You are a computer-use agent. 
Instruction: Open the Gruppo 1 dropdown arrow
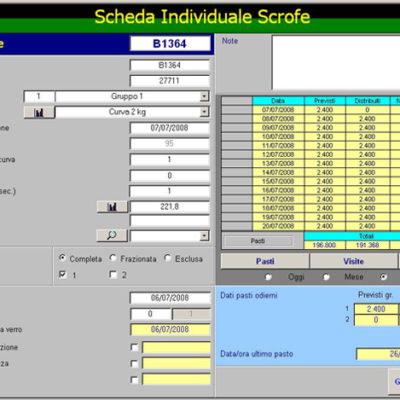(x=204, y=96)
